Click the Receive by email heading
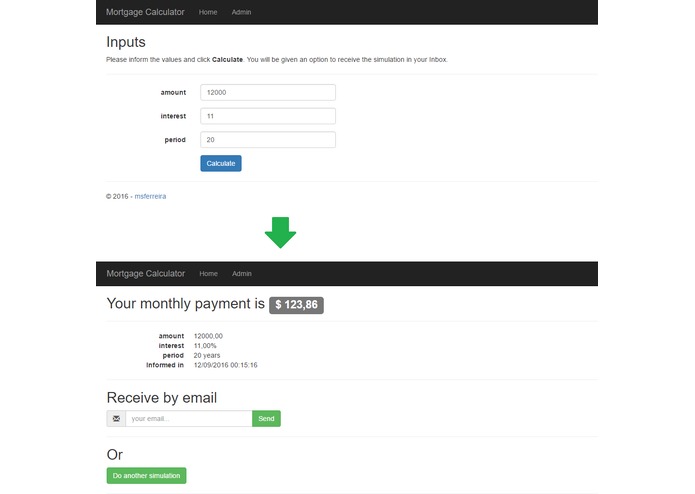The width and height of the screenshot is (695, 494). [x=162, y=397]
